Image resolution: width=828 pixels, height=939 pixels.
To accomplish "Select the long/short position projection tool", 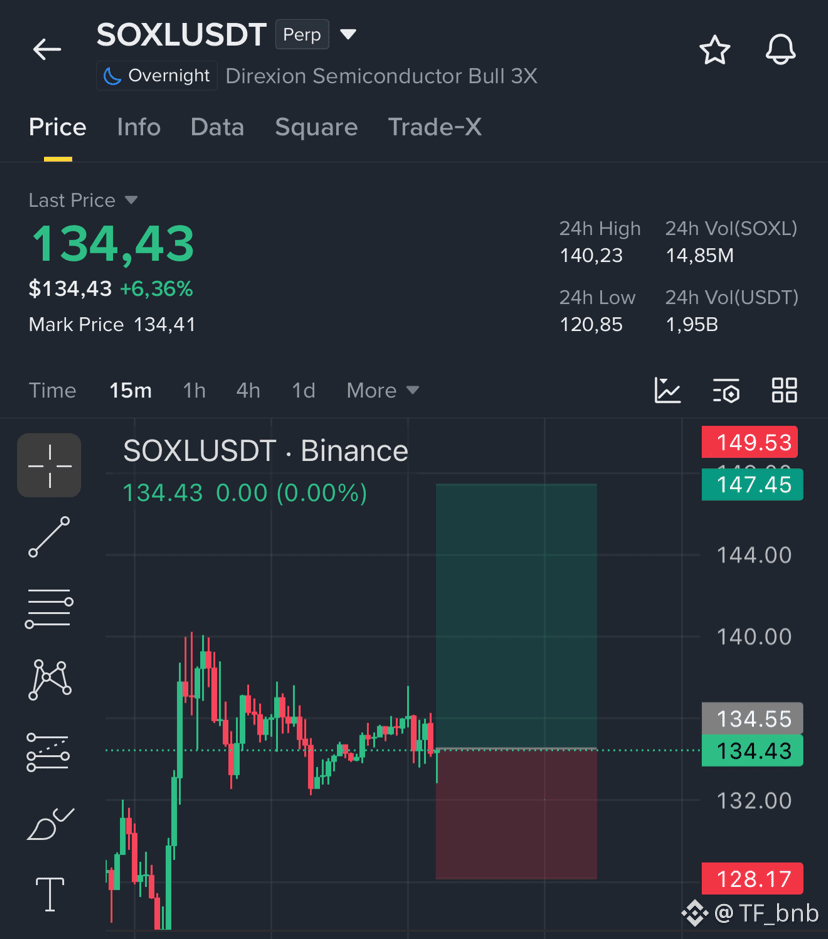I will 48,752.
